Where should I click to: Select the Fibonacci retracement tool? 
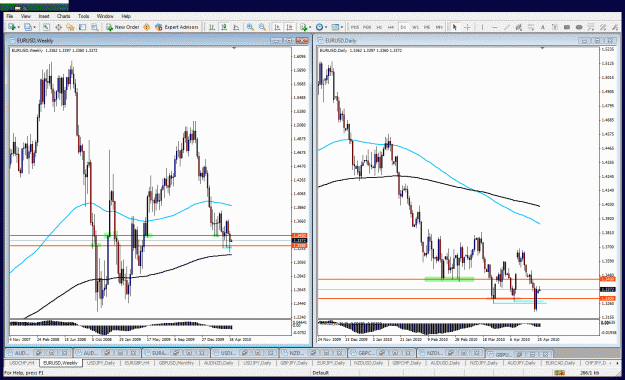531,27
